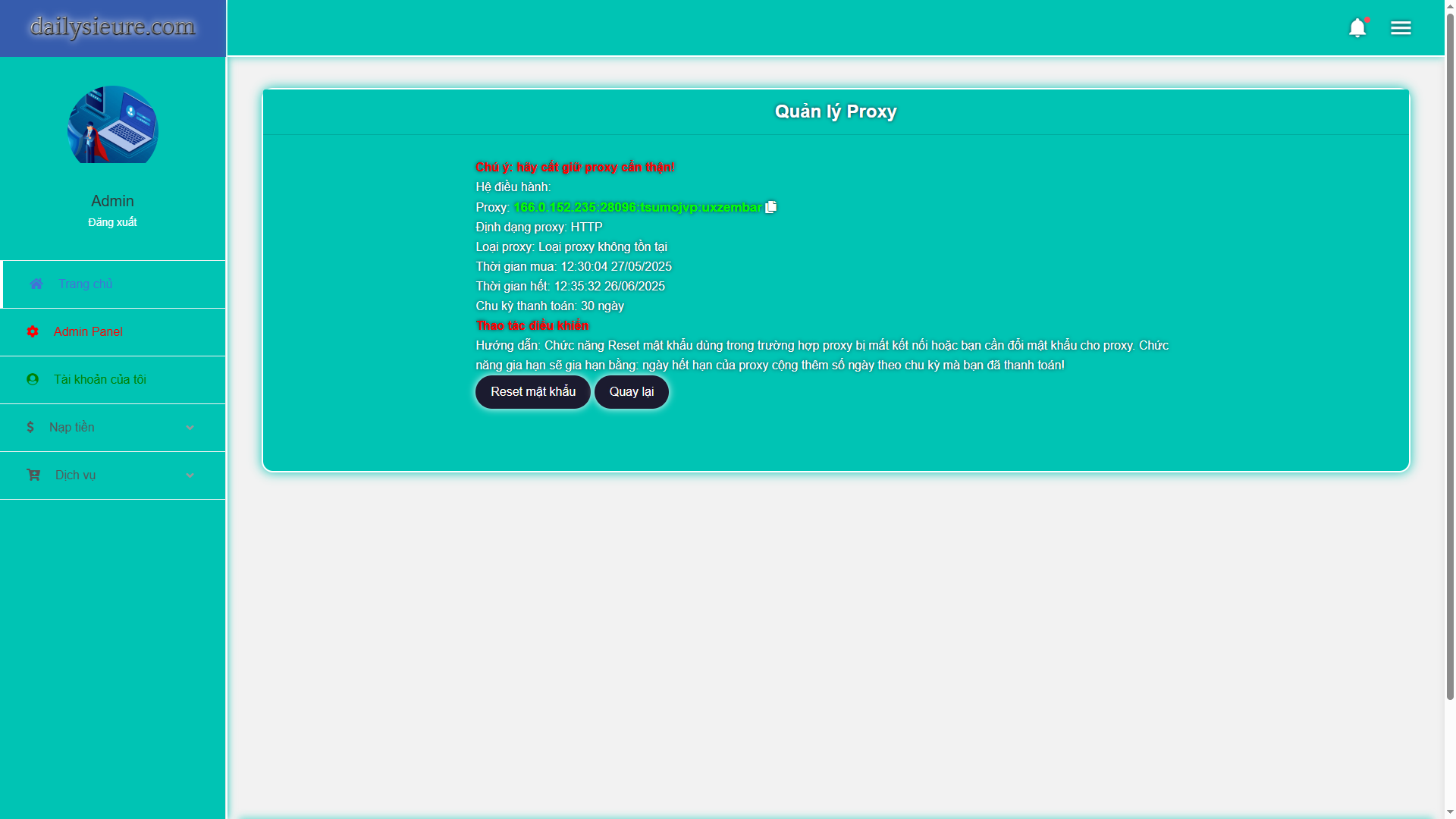Click the 'Định dạng proxy: HTTP' line
This screenshot has width=1456, height=819.
pos(539,227)
